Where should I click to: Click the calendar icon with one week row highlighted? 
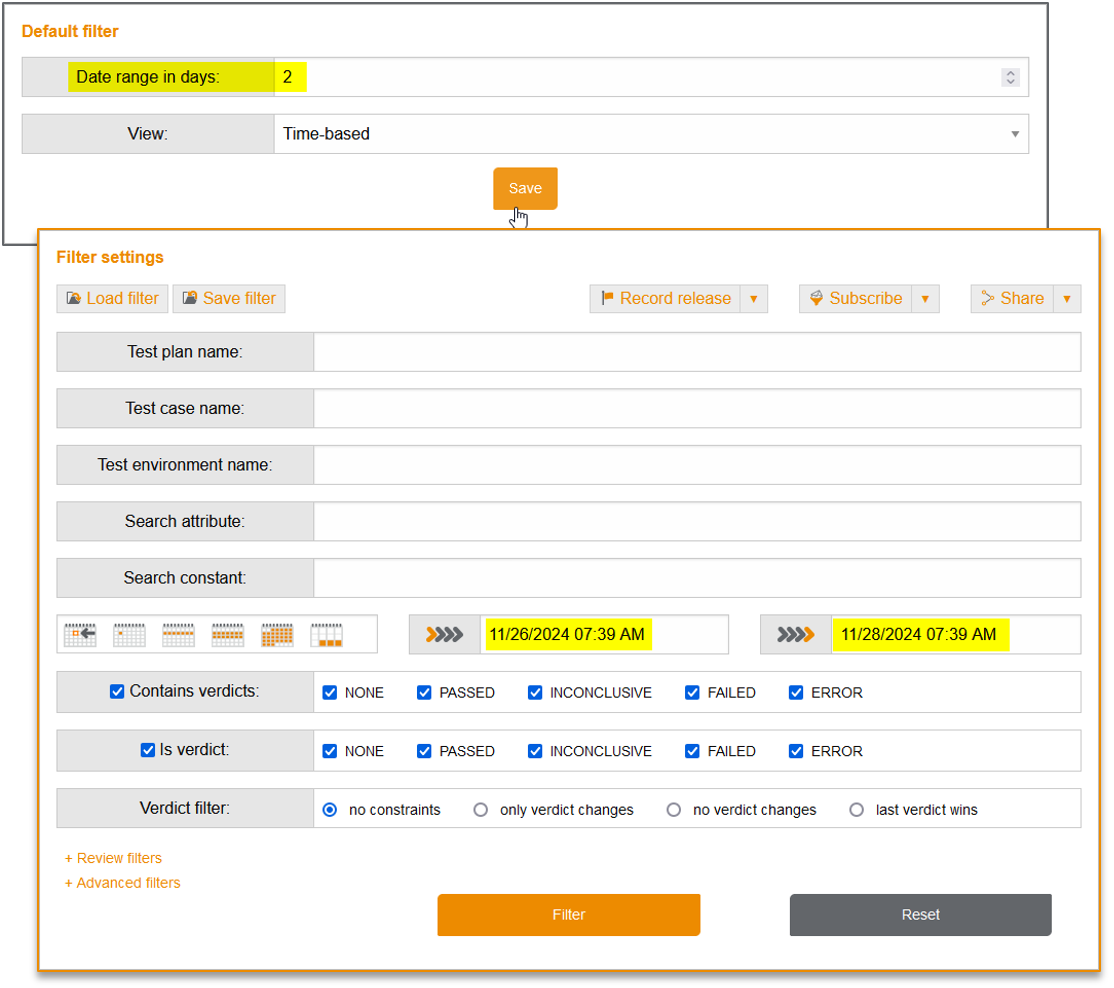tap(178, 634)
